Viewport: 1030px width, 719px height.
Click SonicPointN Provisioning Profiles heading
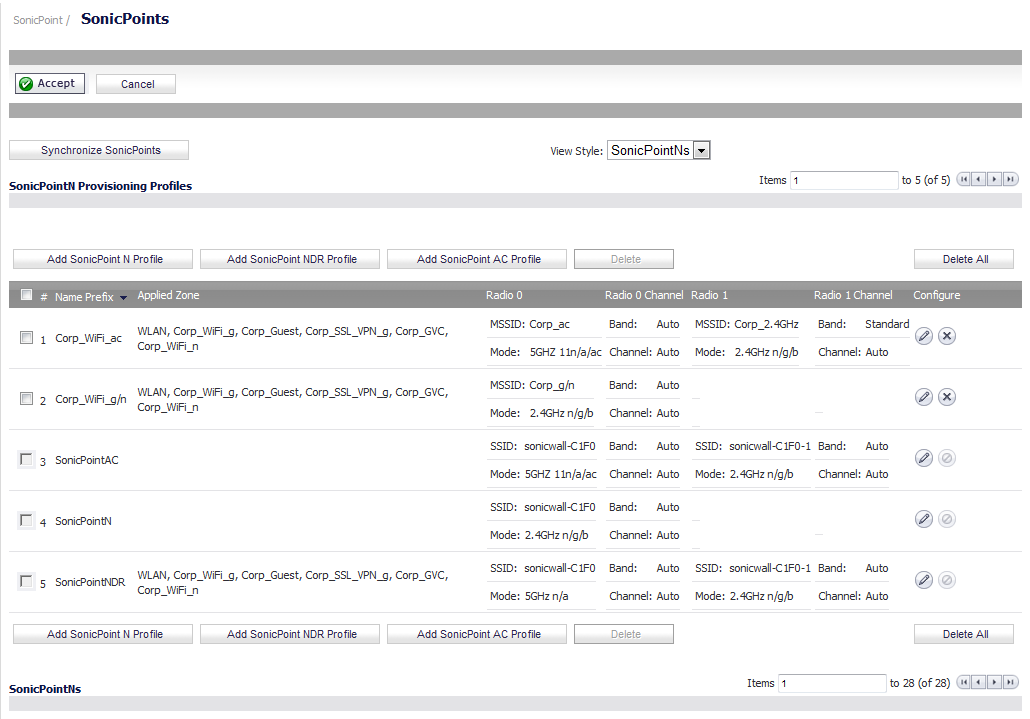(x=101, y=186)
